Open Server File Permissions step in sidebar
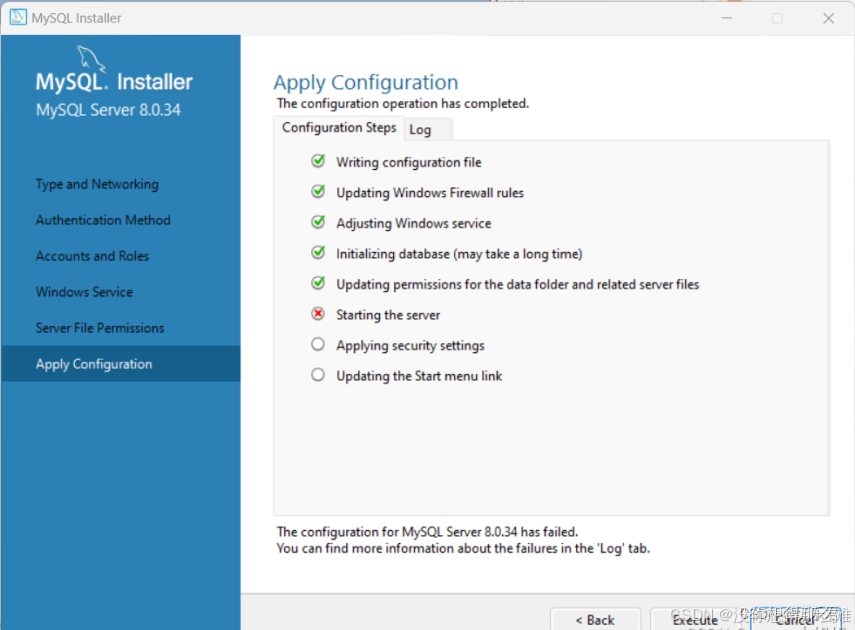Viewport: 855px width, 630px height. tap(100, 328)
